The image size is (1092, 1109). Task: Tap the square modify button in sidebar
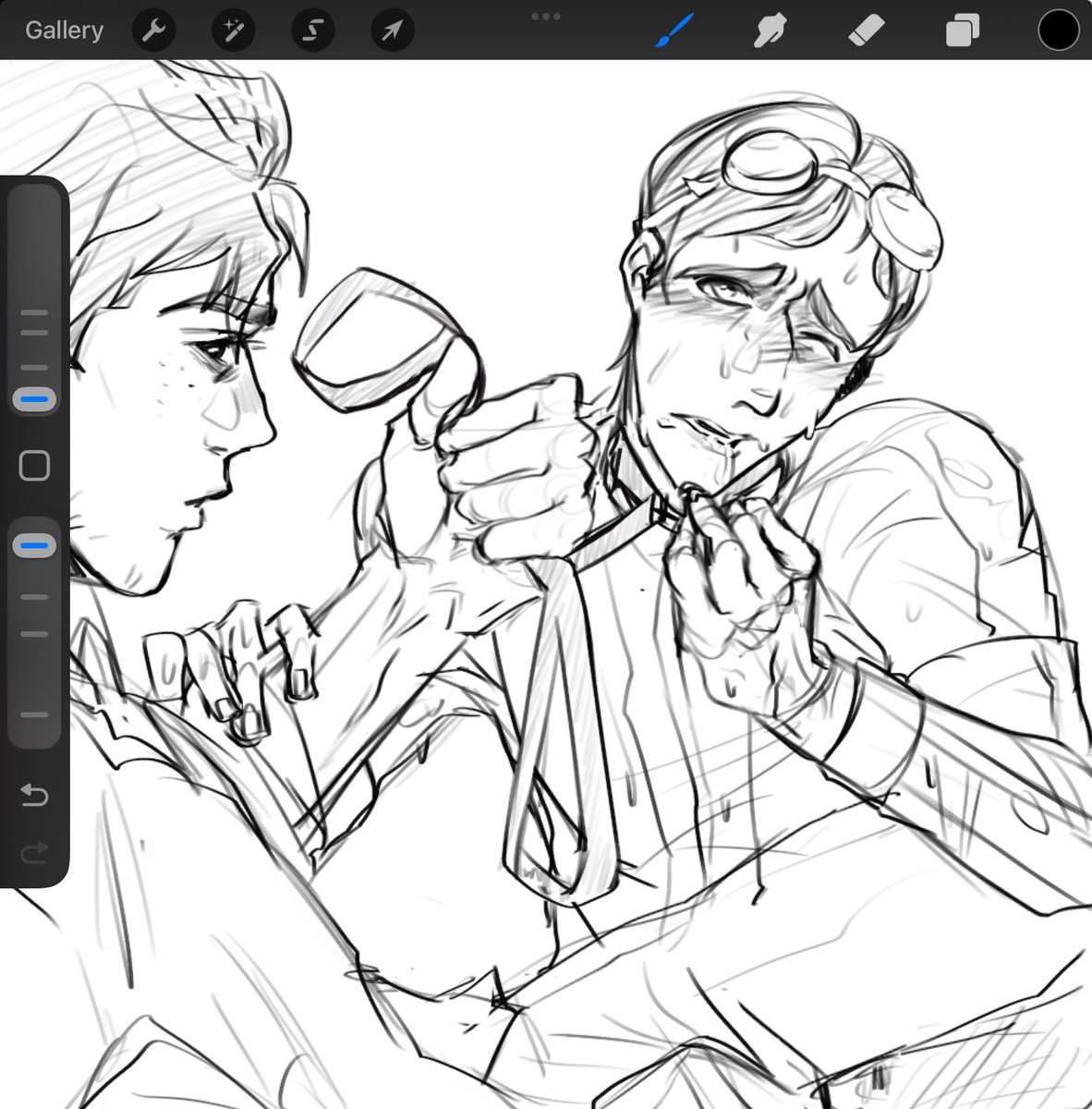coord(35,466)
